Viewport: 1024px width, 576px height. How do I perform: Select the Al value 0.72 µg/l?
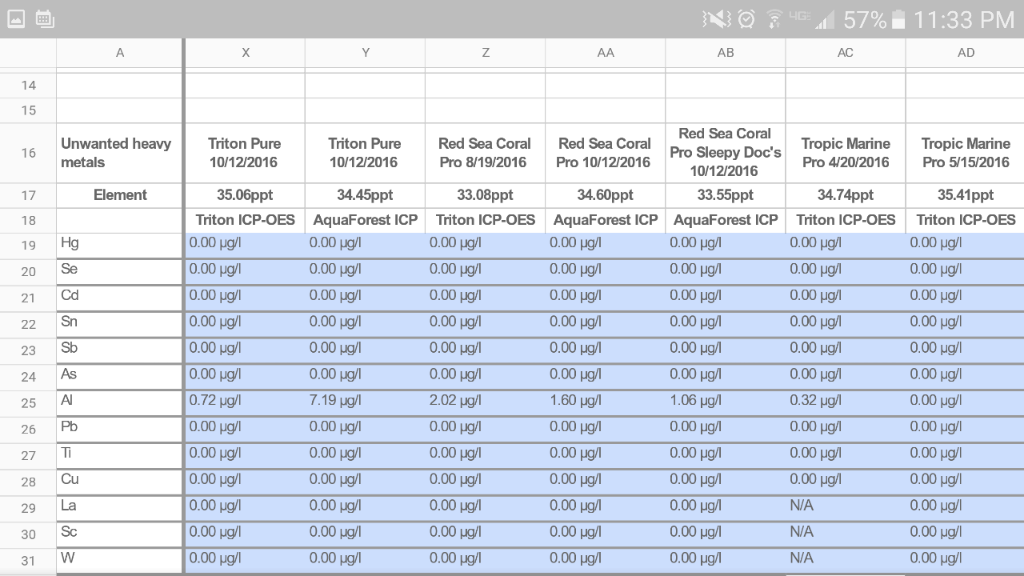[246, 401]
